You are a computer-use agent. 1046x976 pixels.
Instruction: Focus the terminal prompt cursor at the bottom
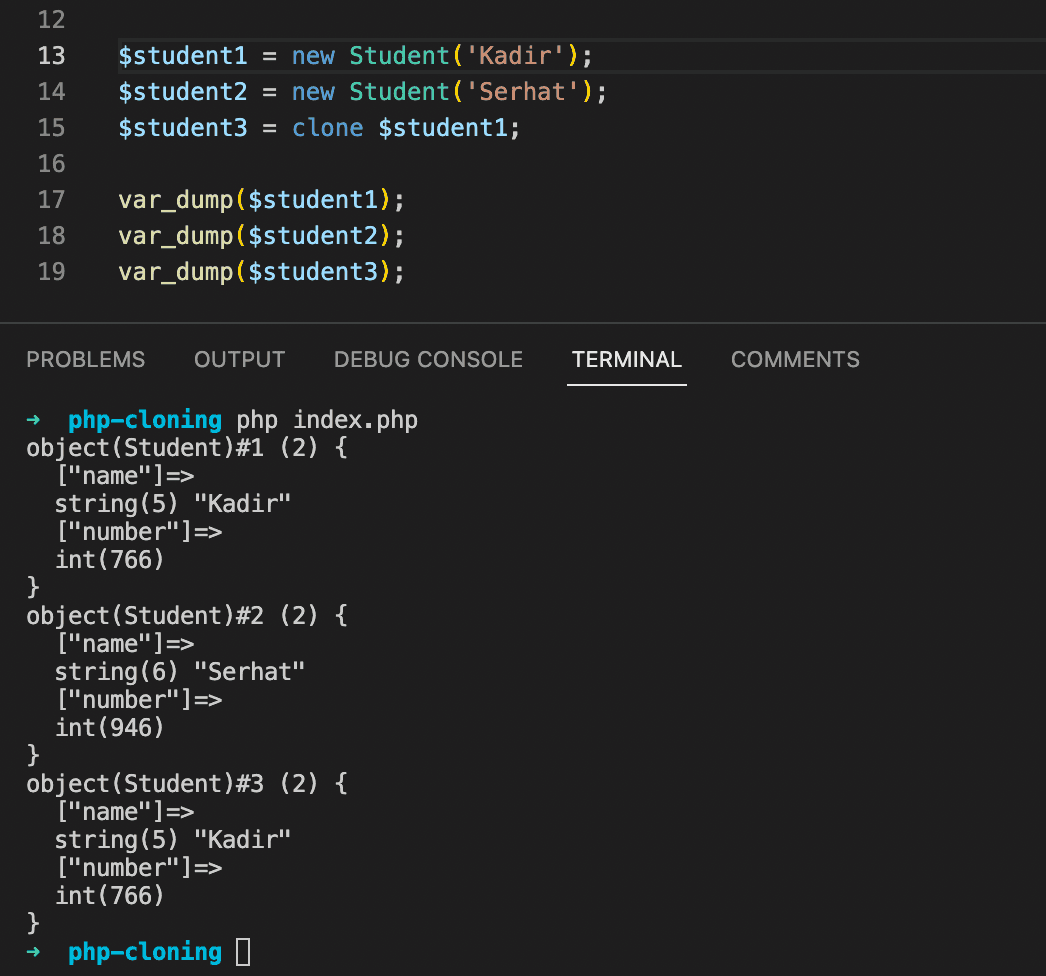[x=243, y=952]
